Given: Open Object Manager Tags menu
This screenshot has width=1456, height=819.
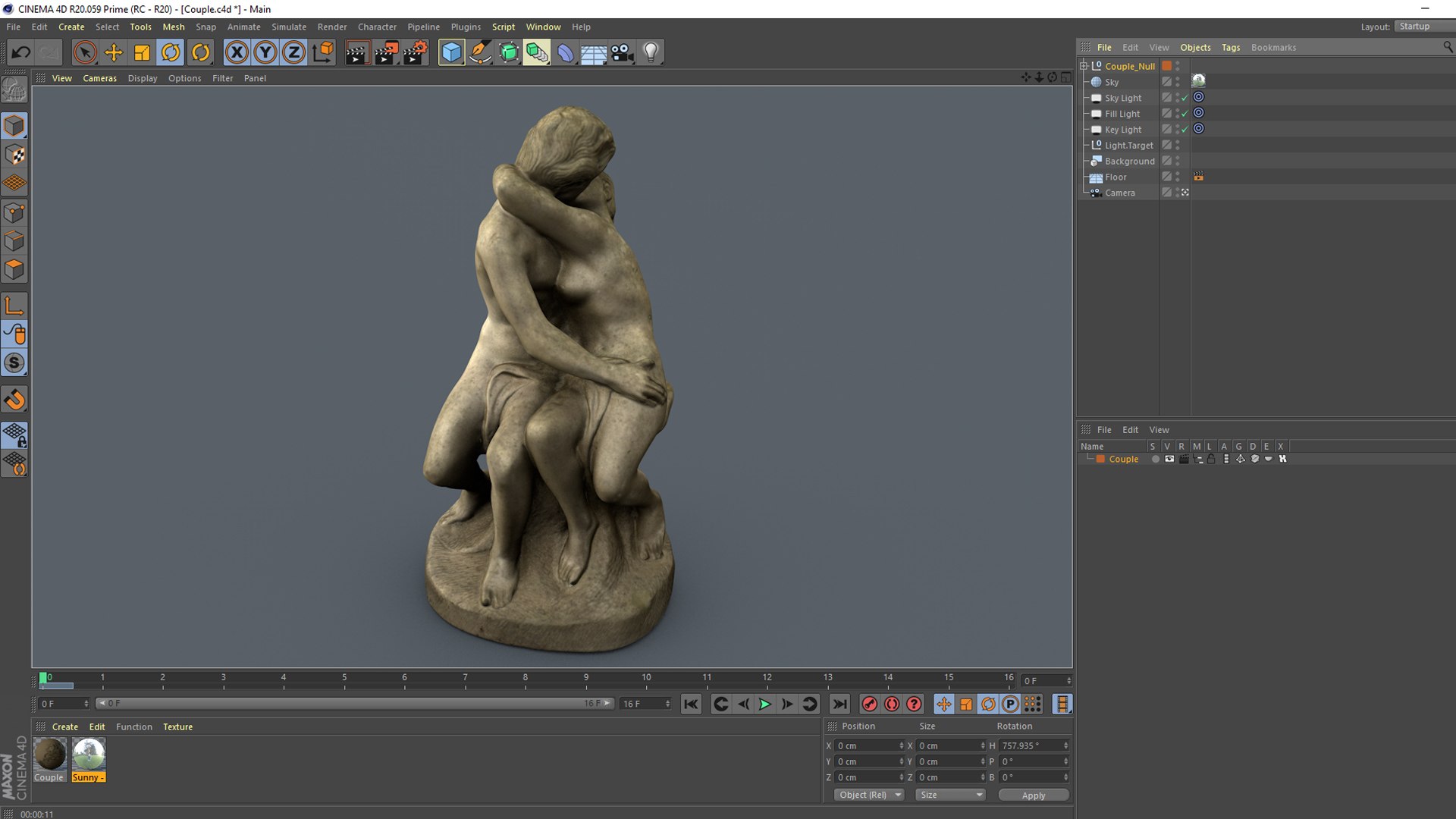Looking at the screenshot, I should (1230, 47).
